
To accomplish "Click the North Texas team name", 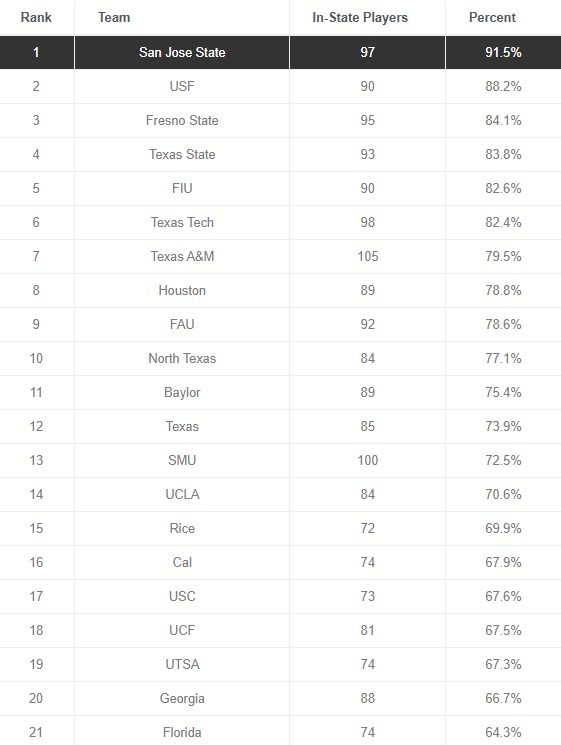I will pos(182,358).
